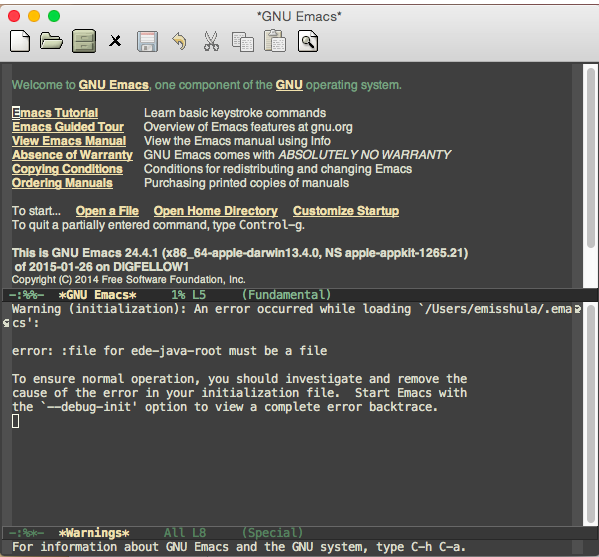The image size is (599, 557).
Task: Cut with the scissors icon
Action: [211, 41]
